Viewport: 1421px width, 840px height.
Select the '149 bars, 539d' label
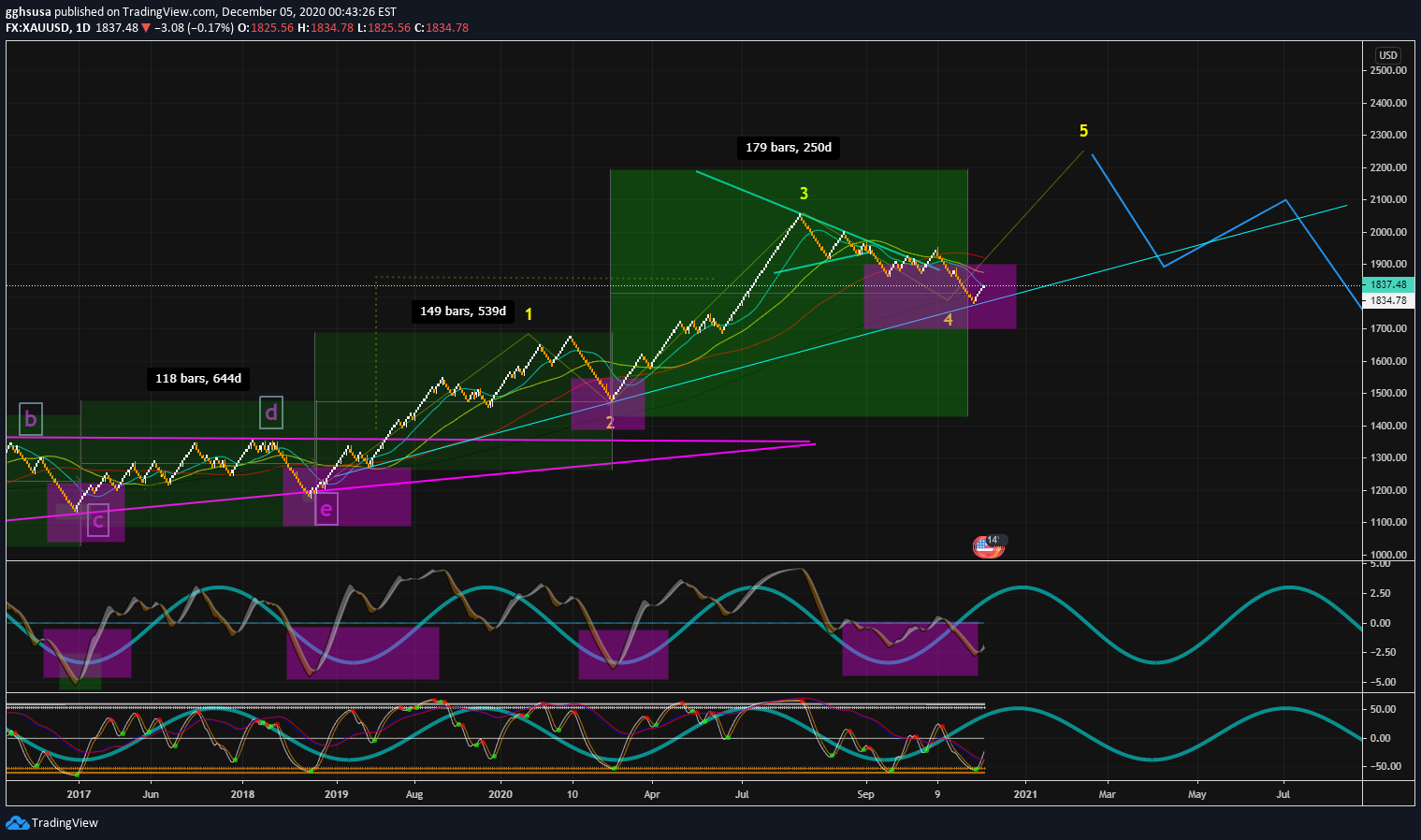click(463, 311)
